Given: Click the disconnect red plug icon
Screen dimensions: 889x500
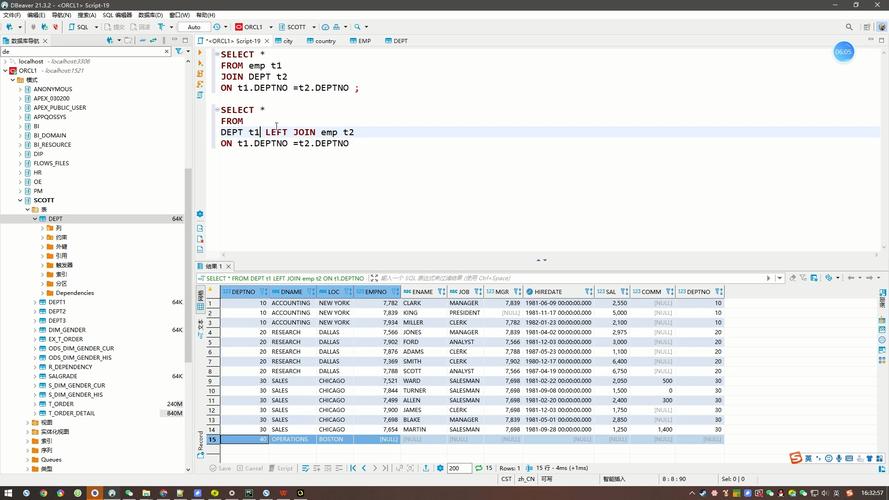Looking at the screenshot, I should click(56, 27).
